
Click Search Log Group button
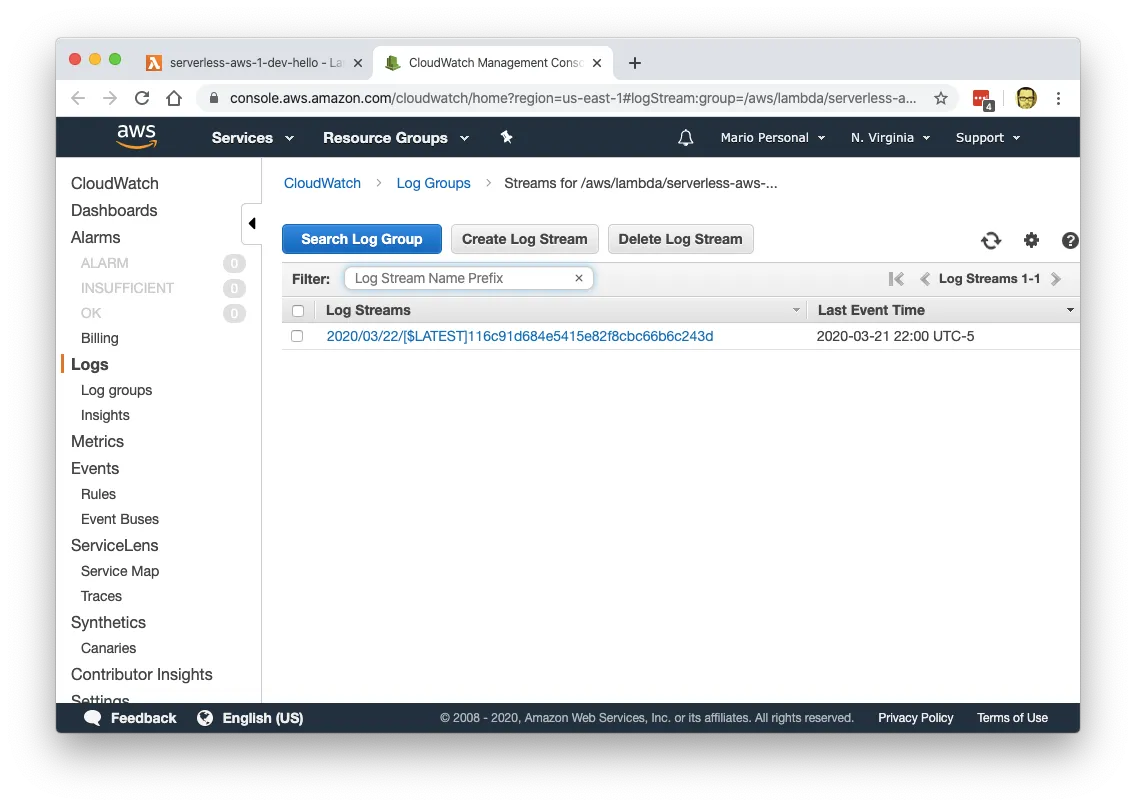pos(362,239)
